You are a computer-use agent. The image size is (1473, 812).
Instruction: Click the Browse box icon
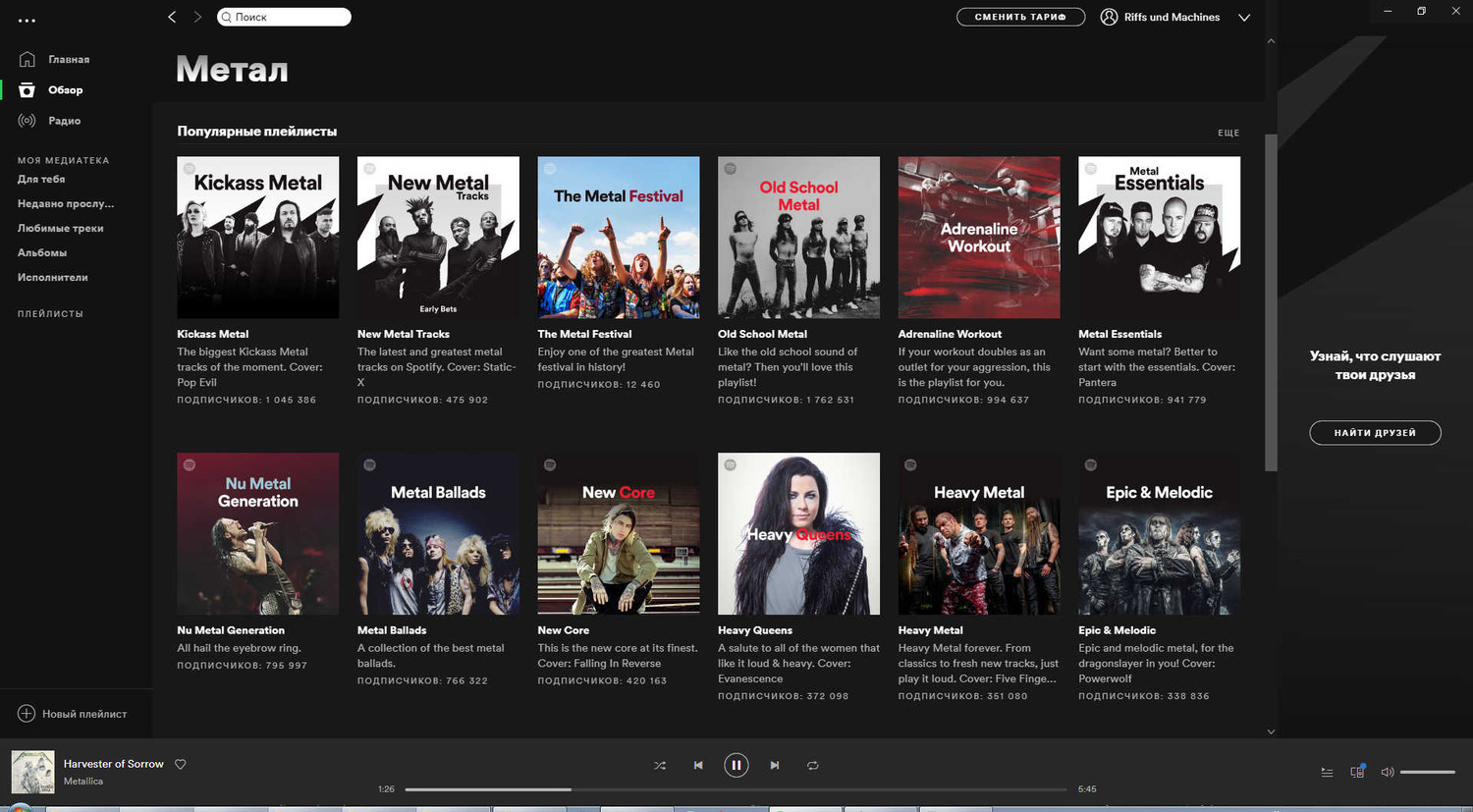tap(27, 89)
